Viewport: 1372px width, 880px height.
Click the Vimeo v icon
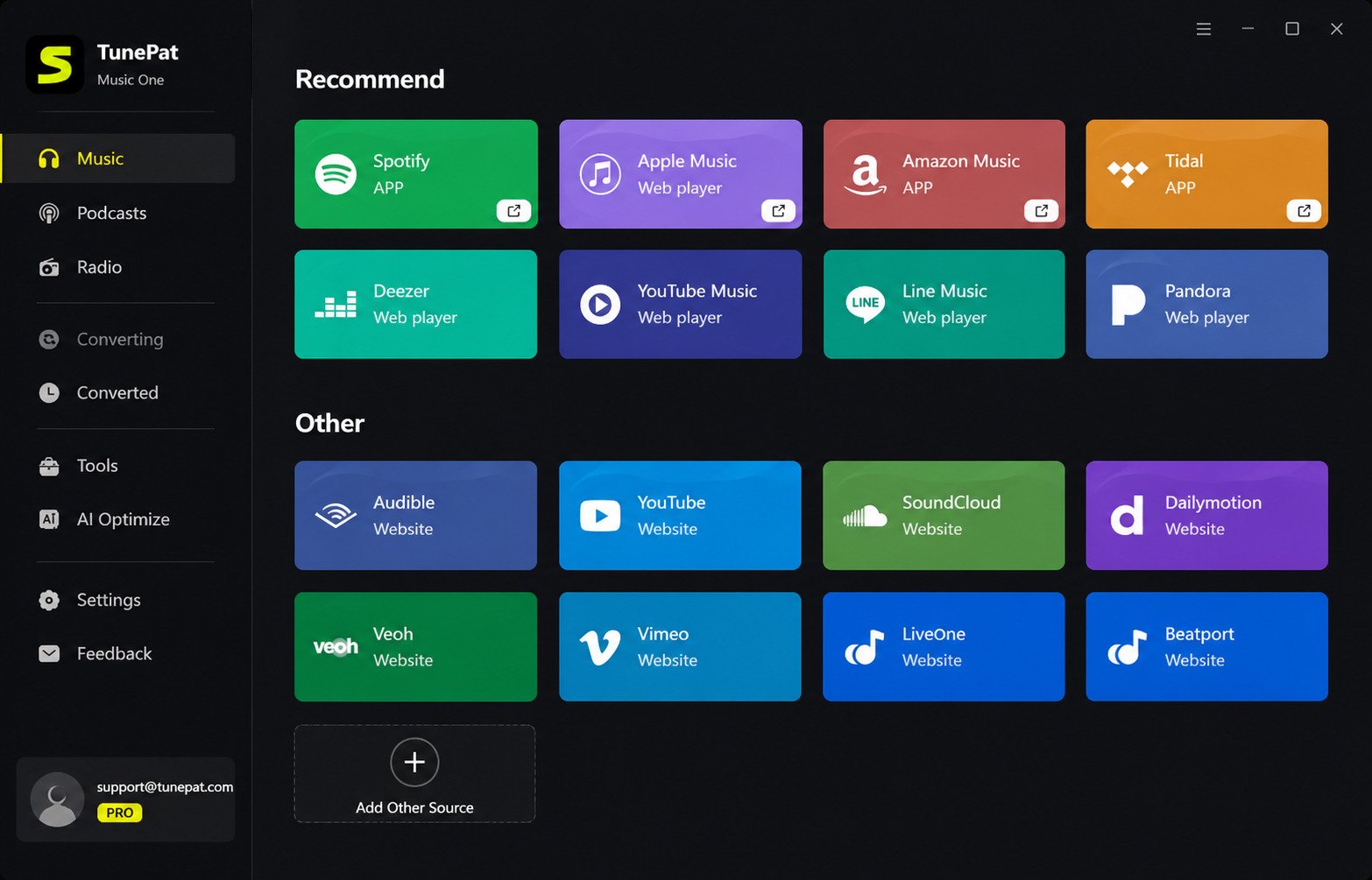(x=600, y=647)
